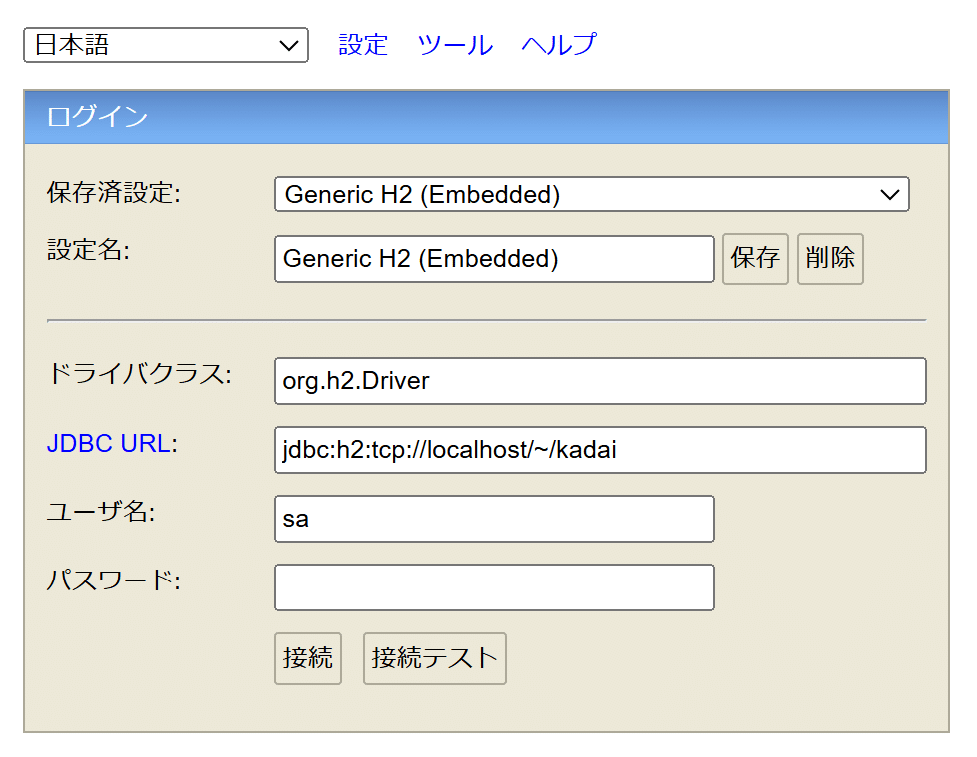
Task: Click the empty パスワード password field
Action: 493,587
